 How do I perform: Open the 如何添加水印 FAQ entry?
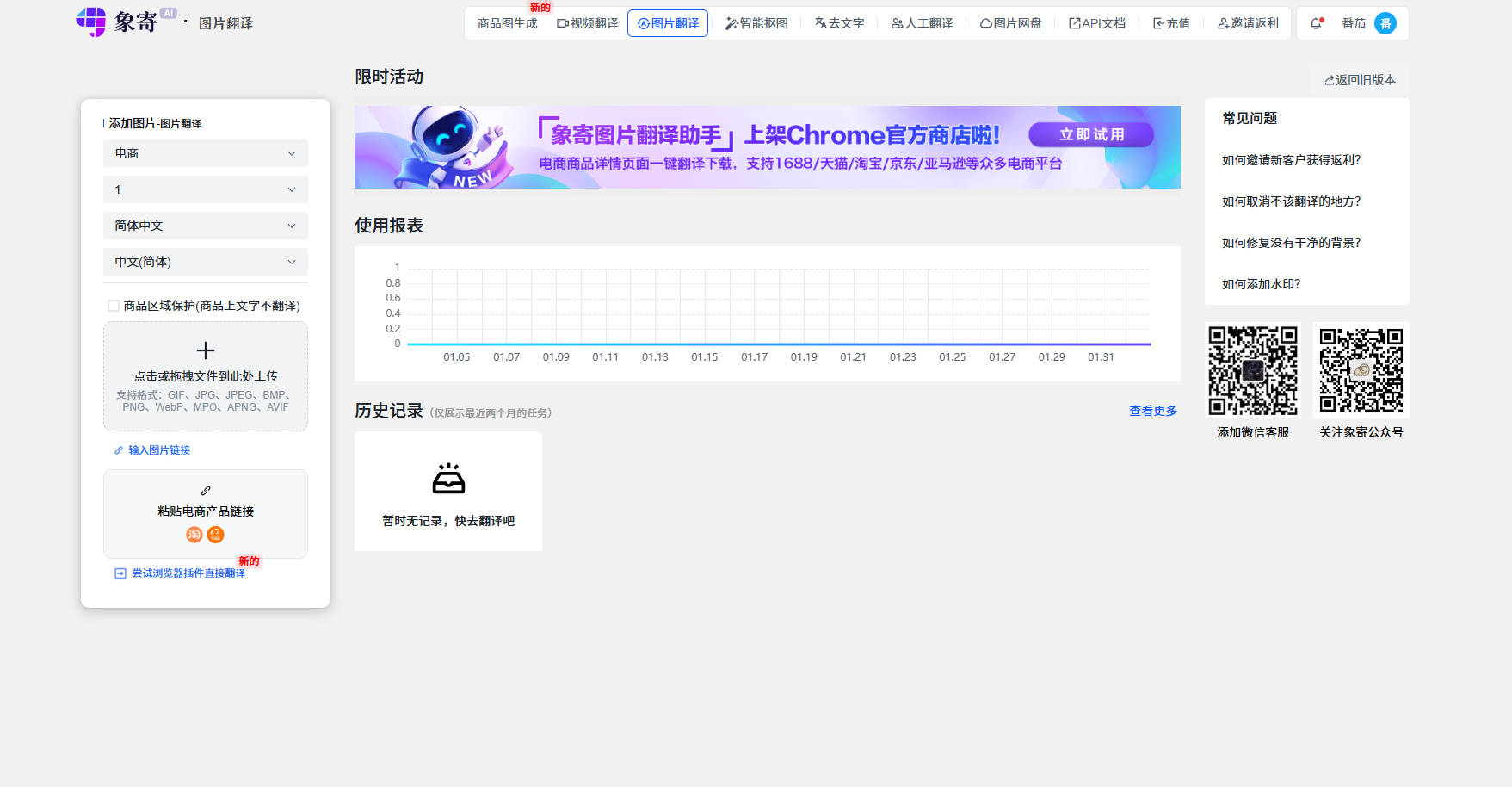(x=1260, y=283)
